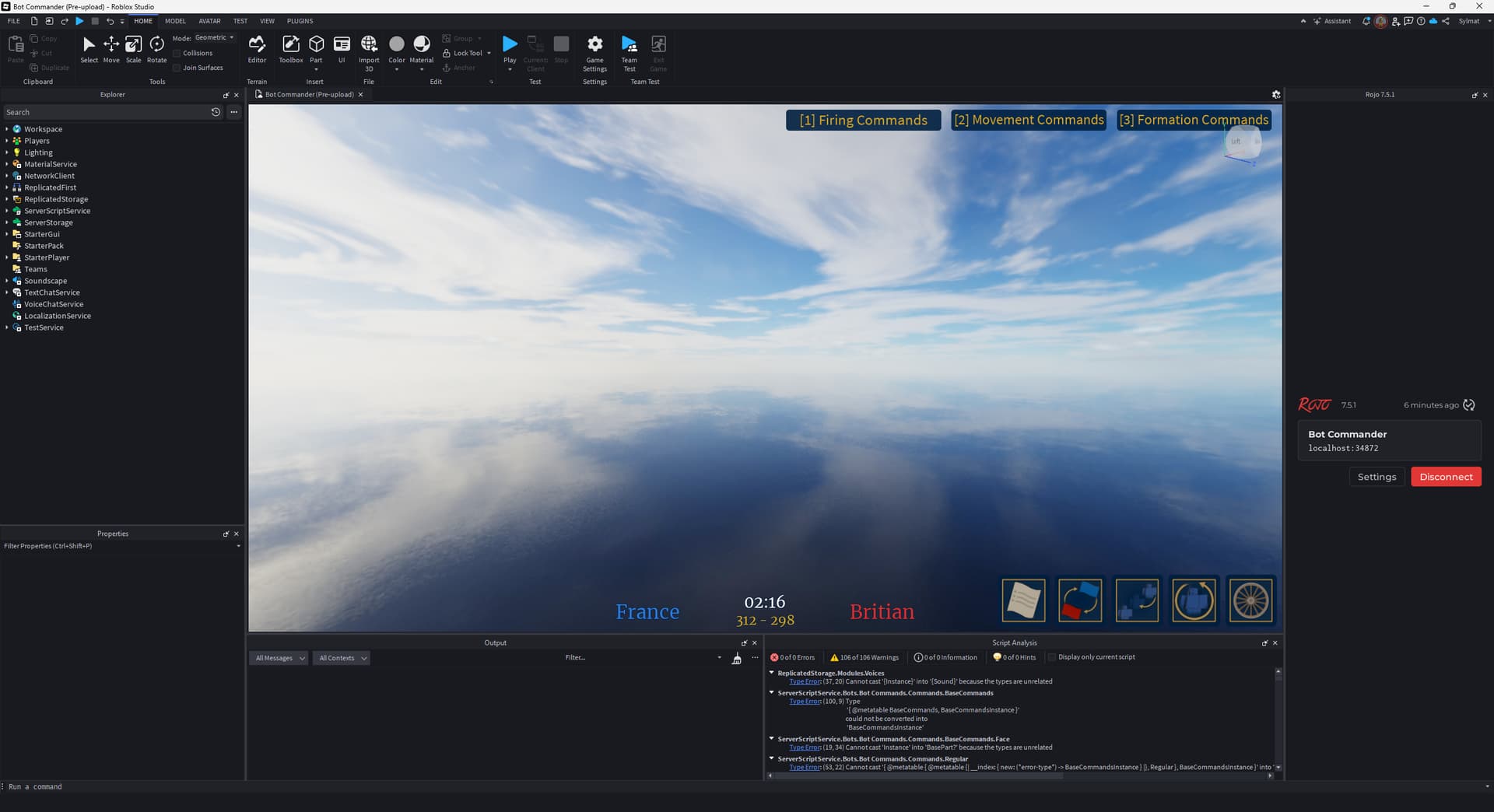Image resolution: width=1494 pixels, height=812 pixels.
Task: Click the Formation Commands button
Action: click(1194, 120)
